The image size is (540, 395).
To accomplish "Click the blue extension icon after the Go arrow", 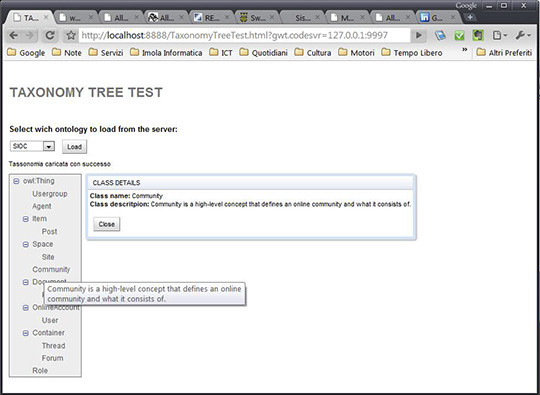I will tap(440, 35).
